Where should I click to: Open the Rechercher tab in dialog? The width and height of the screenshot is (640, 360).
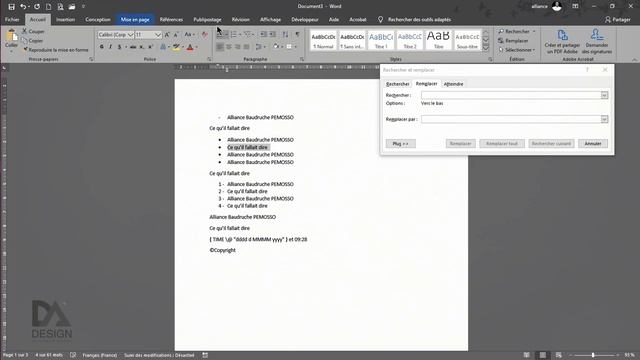tap(397, 84)
